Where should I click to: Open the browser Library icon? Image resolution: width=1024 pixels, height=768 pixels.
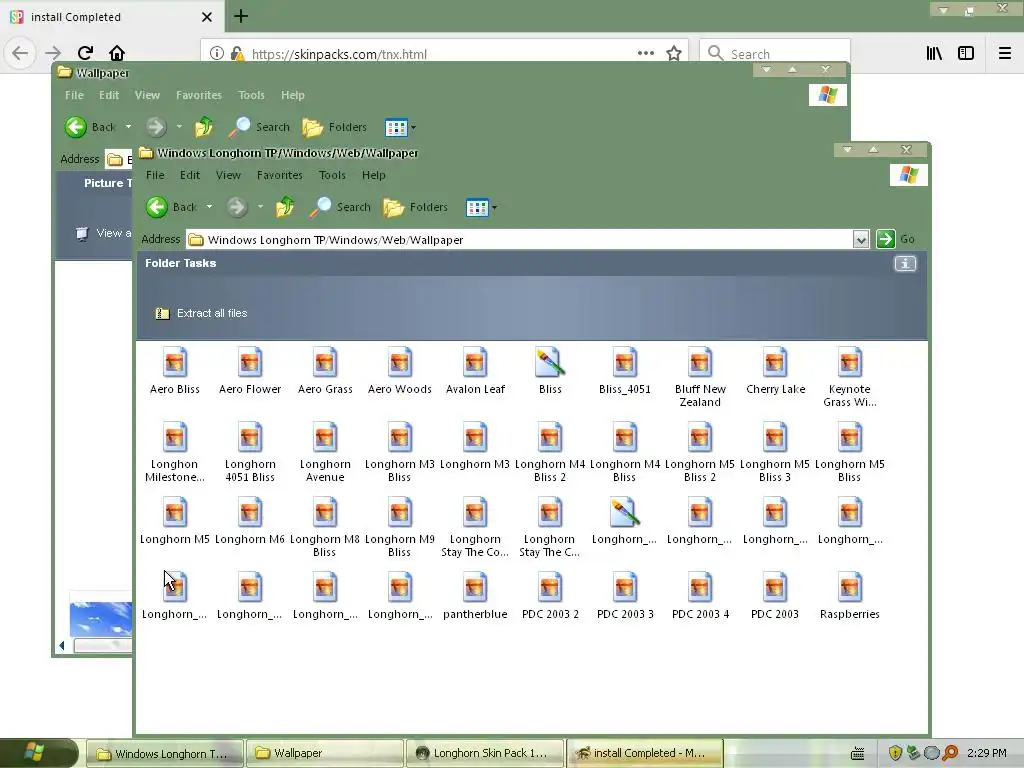(934, 54)
